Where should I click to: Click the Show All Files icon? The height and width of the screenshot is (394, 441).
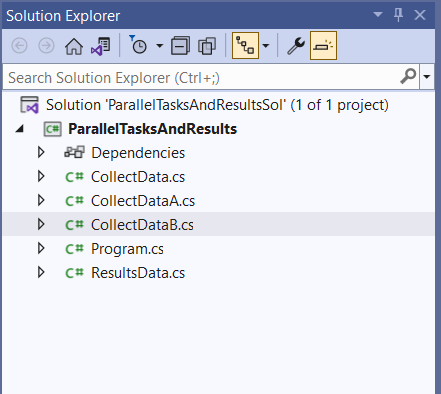pos(207,46)
